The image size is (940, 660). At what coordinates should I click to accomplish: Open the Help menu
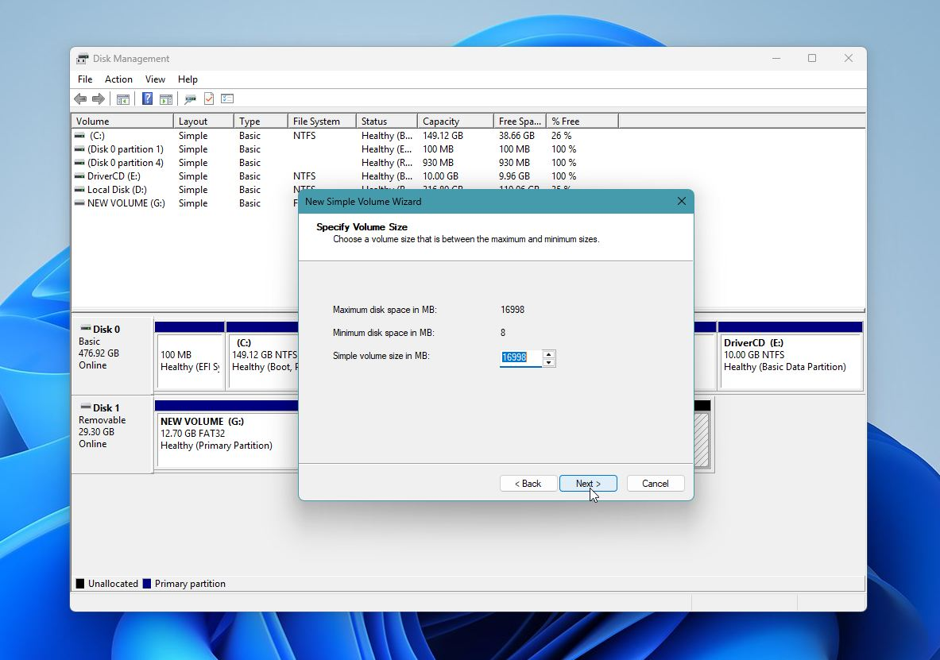pyautogui.click(x=188, y=79)
